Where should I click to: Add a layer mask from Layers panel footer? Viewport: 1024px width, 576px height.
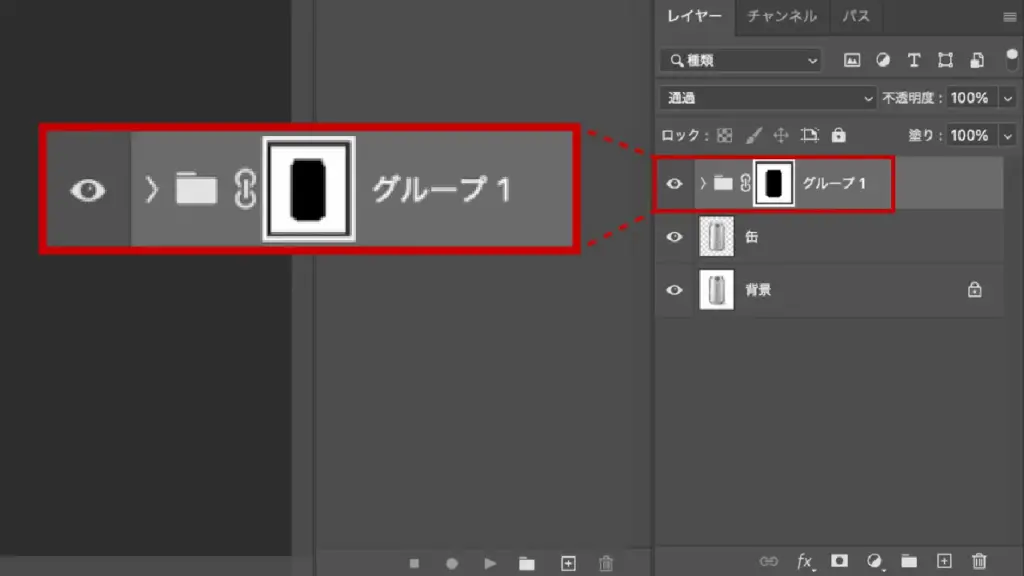pyautogui.click(x=840, y=561)
